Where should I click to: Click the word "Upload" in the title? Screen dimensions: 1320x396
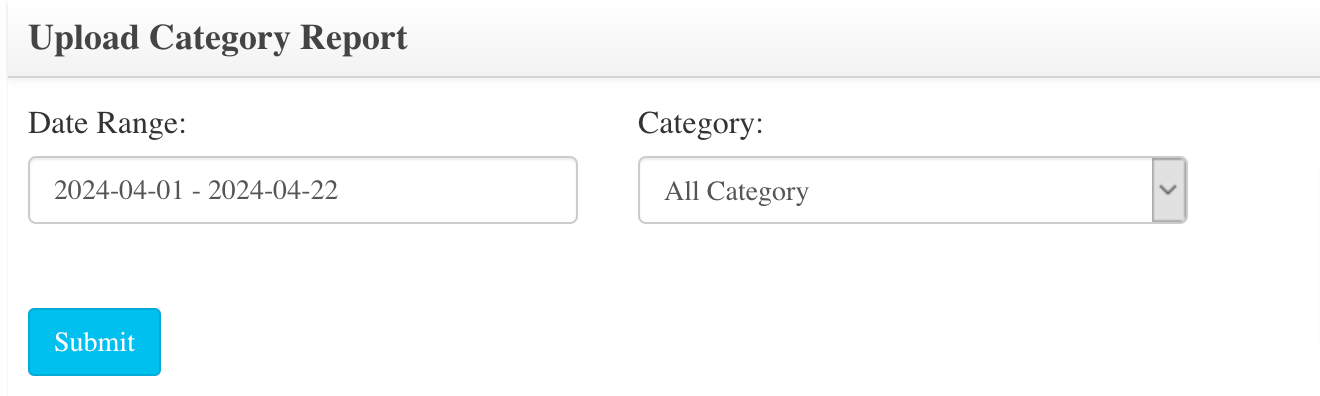pyautogui.click(x=83, y=38)
